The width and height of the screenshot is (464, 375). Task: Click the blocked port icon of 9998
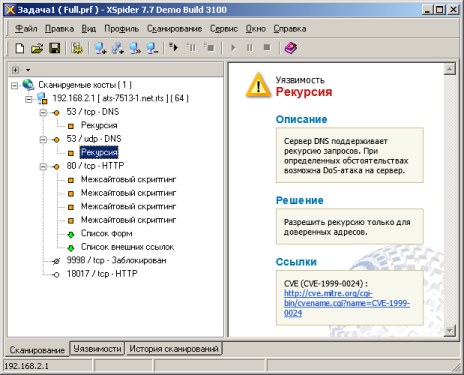(56, 261)
